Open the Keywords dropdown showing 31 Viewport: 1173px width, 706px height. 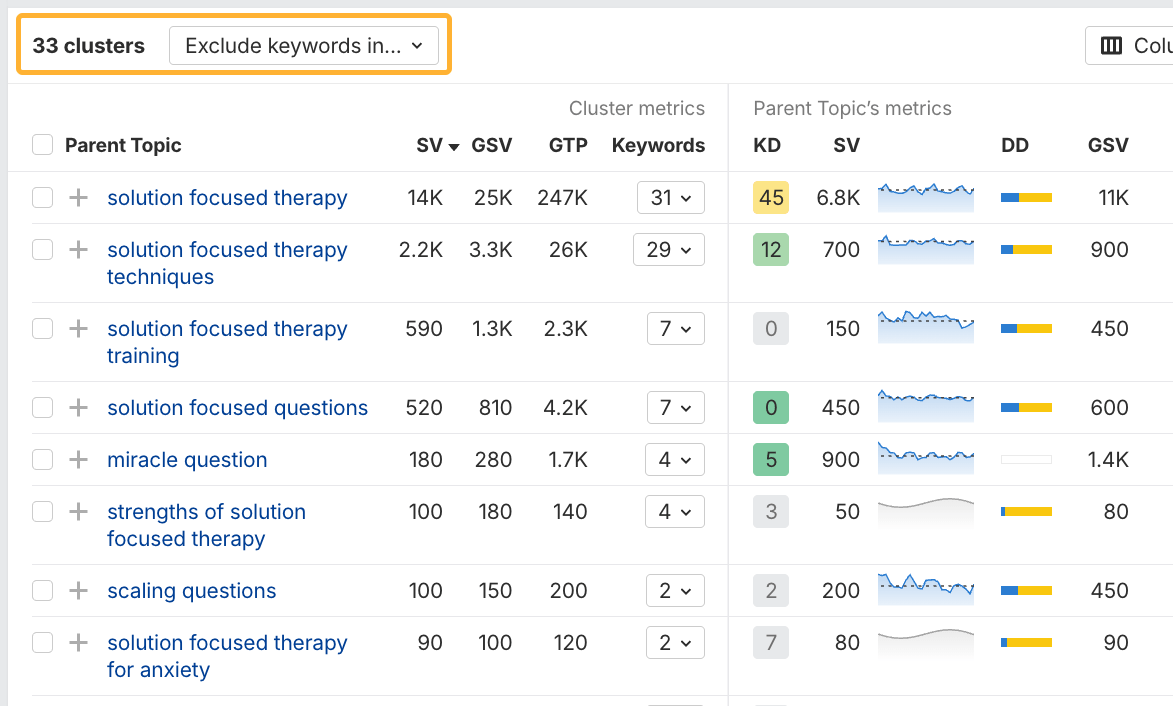point(670,197)
